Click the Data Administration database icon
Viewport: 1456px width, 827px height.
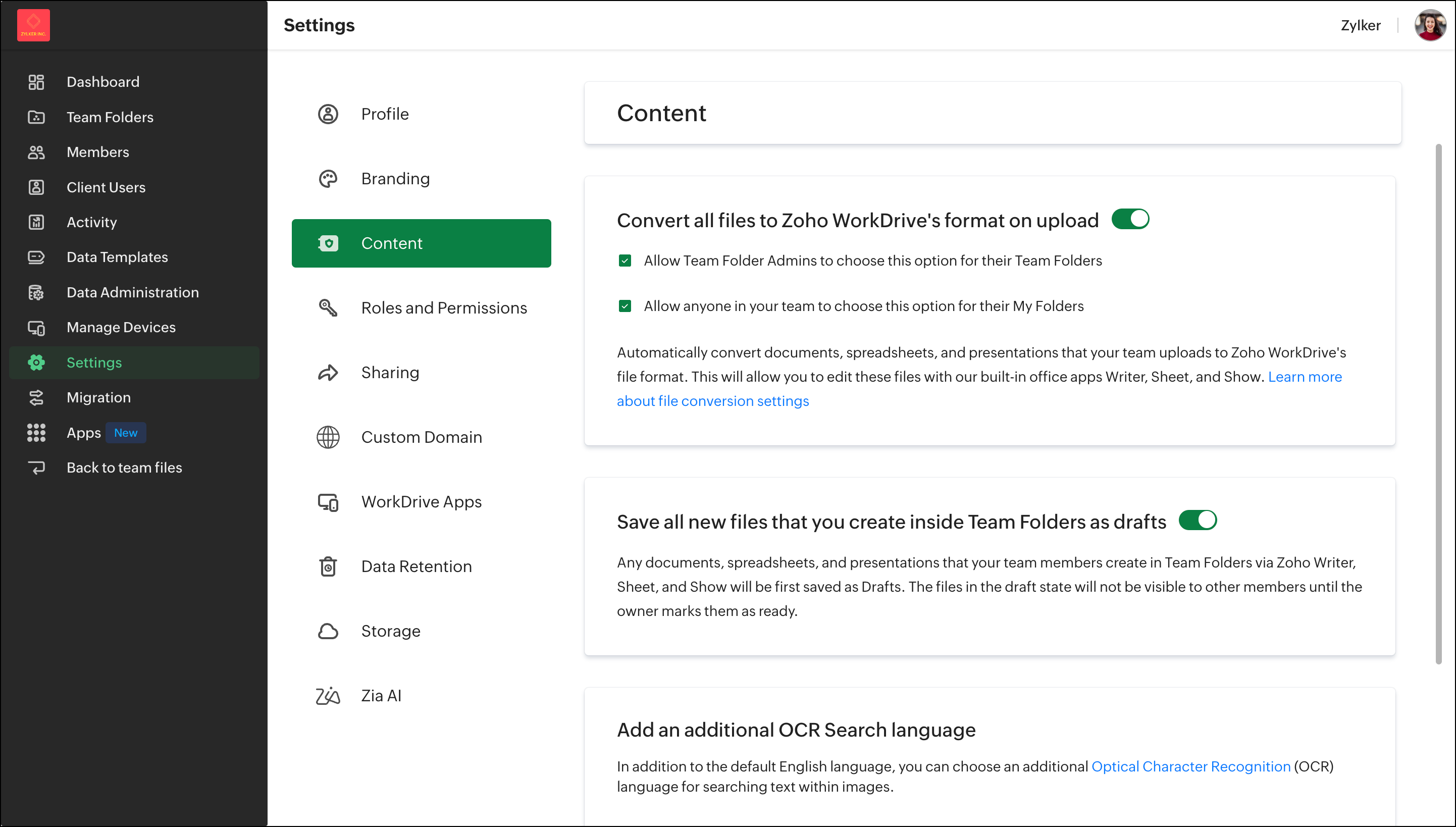[x=36, y=292]
